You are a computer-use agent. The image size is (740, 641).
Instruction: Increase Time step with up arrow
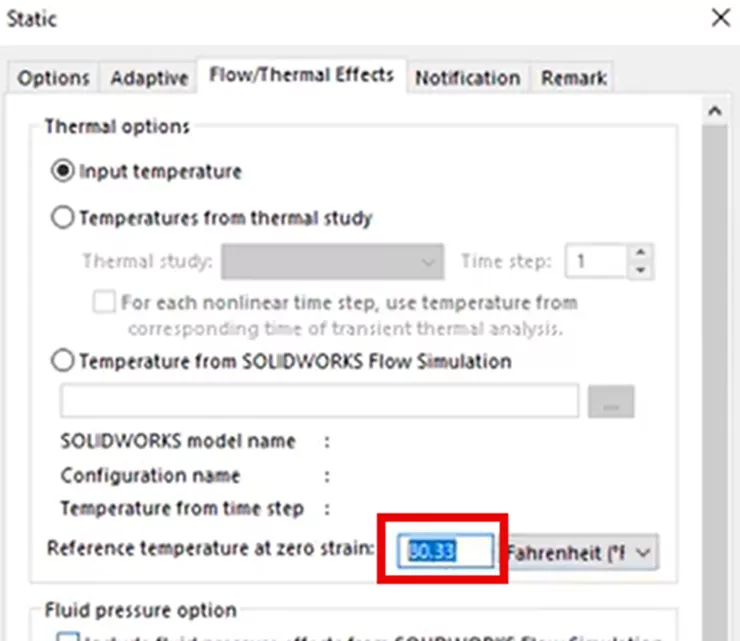click(641, 254)
